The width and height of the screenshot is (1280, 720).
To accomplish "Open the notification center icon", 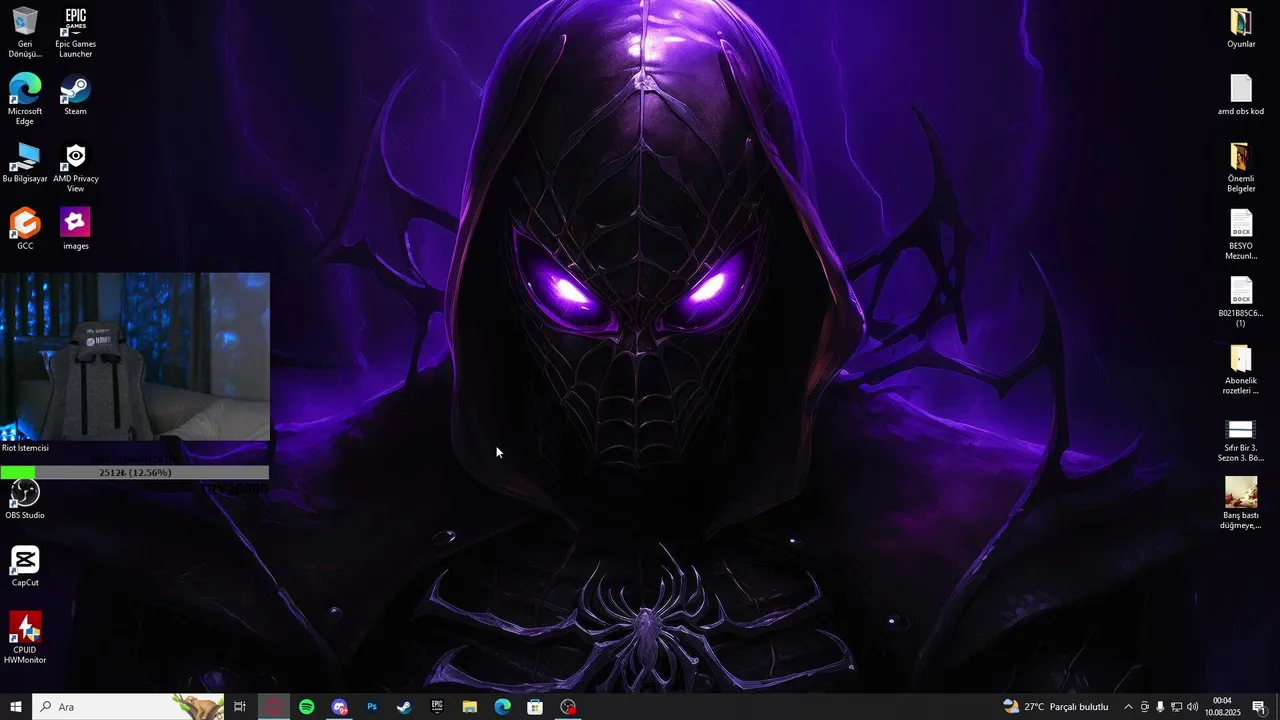I will click(x=1259, y=707).
